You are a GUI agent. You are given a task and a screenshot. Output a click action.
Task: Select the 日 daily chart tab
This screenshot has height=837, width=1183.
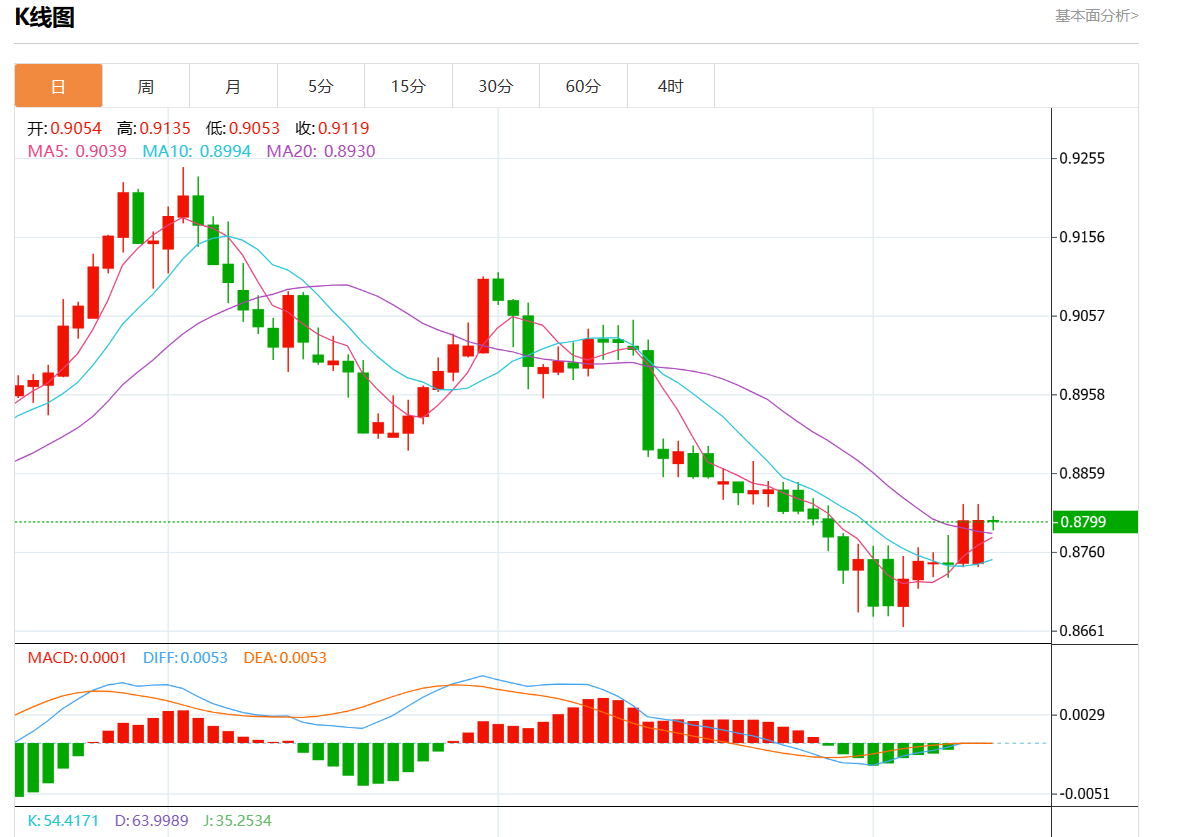tap(58, 86)
